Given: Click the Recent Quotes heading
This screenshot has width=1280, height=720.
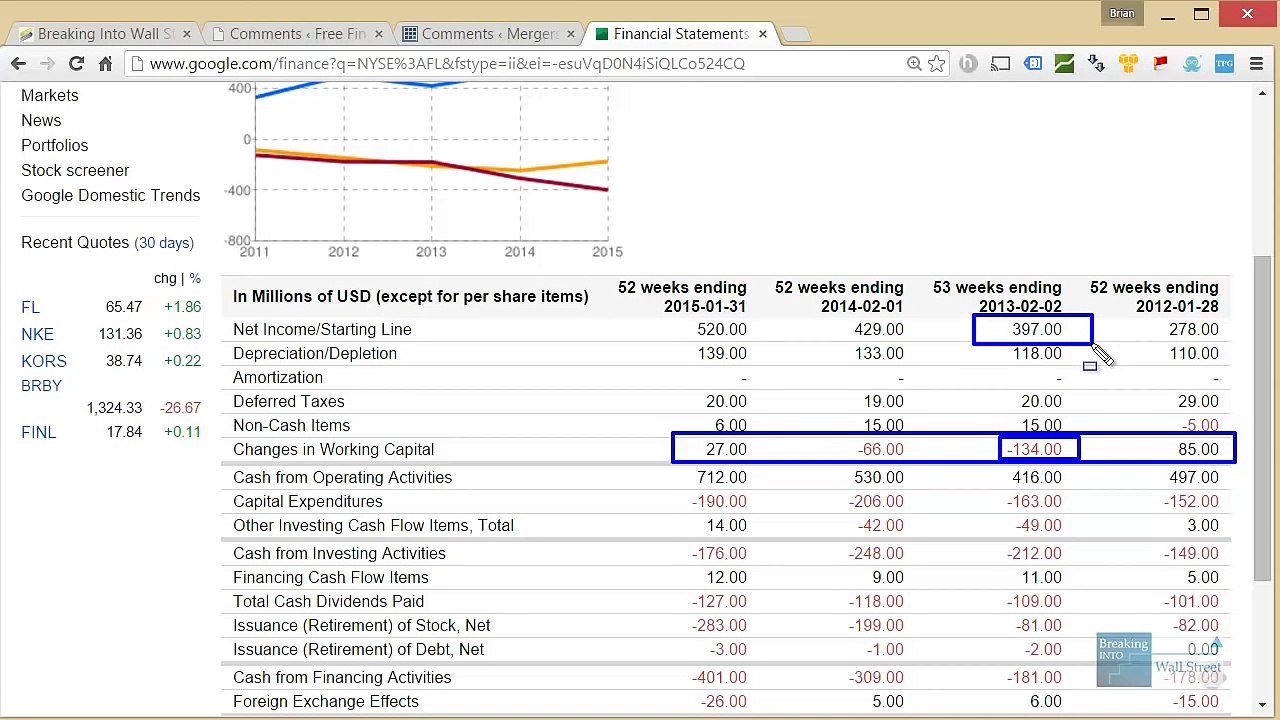Looking at the screenshot, I should (x=75, y=242).
